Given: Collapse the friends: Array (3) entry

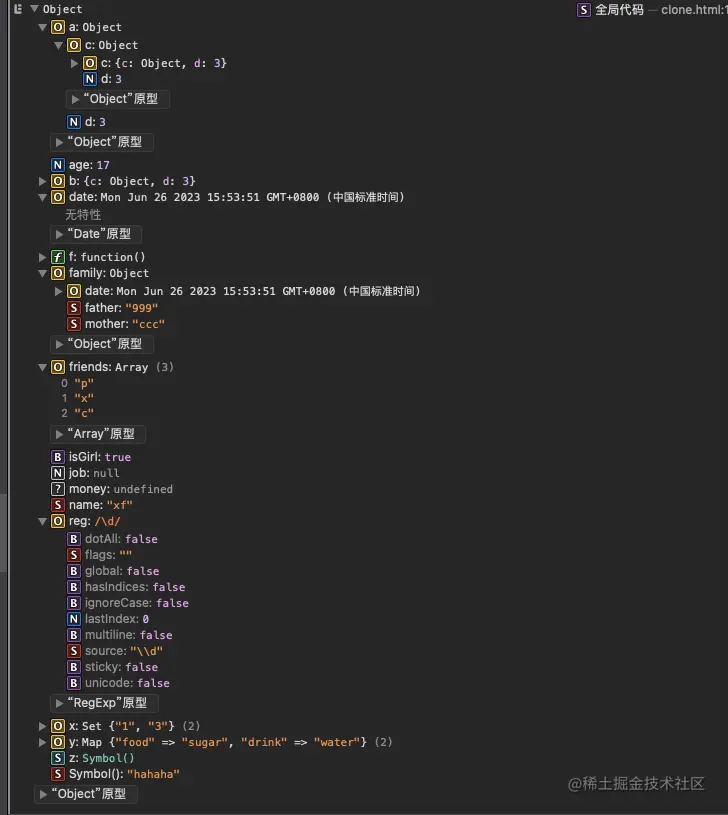Looking at the screenshot, I should click(43, 367).
